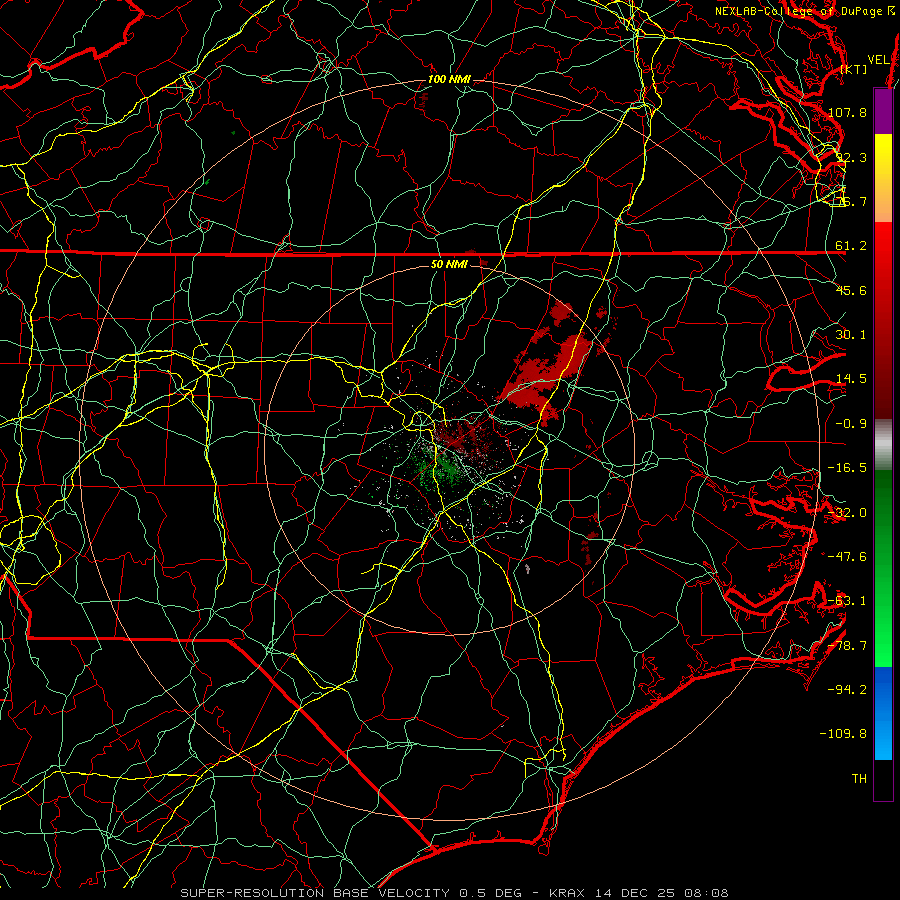Click the [KT] units label
Viewport: 900px width, 900px height.
(x=853, y=69)
